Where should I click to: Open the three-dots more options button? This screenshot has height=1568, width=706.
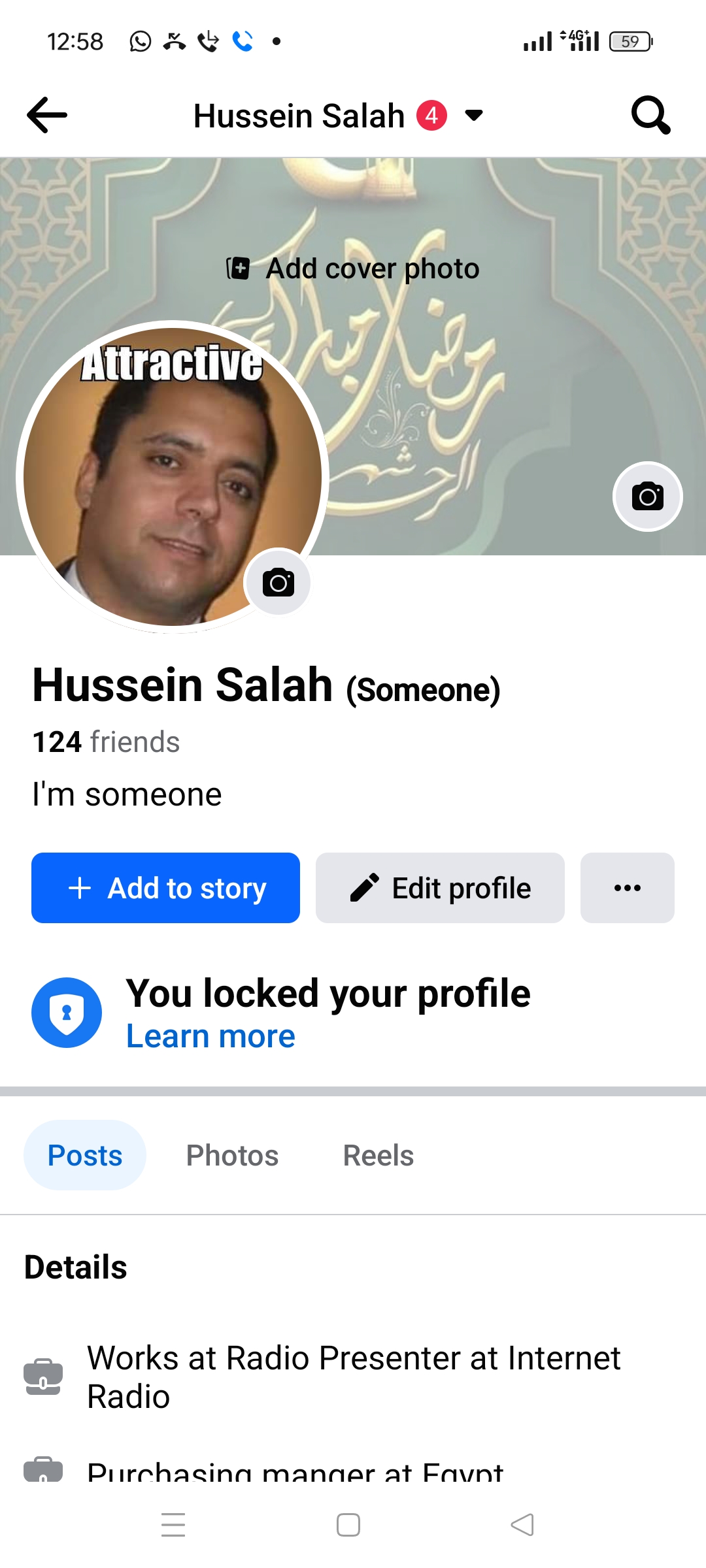(628, 888)
